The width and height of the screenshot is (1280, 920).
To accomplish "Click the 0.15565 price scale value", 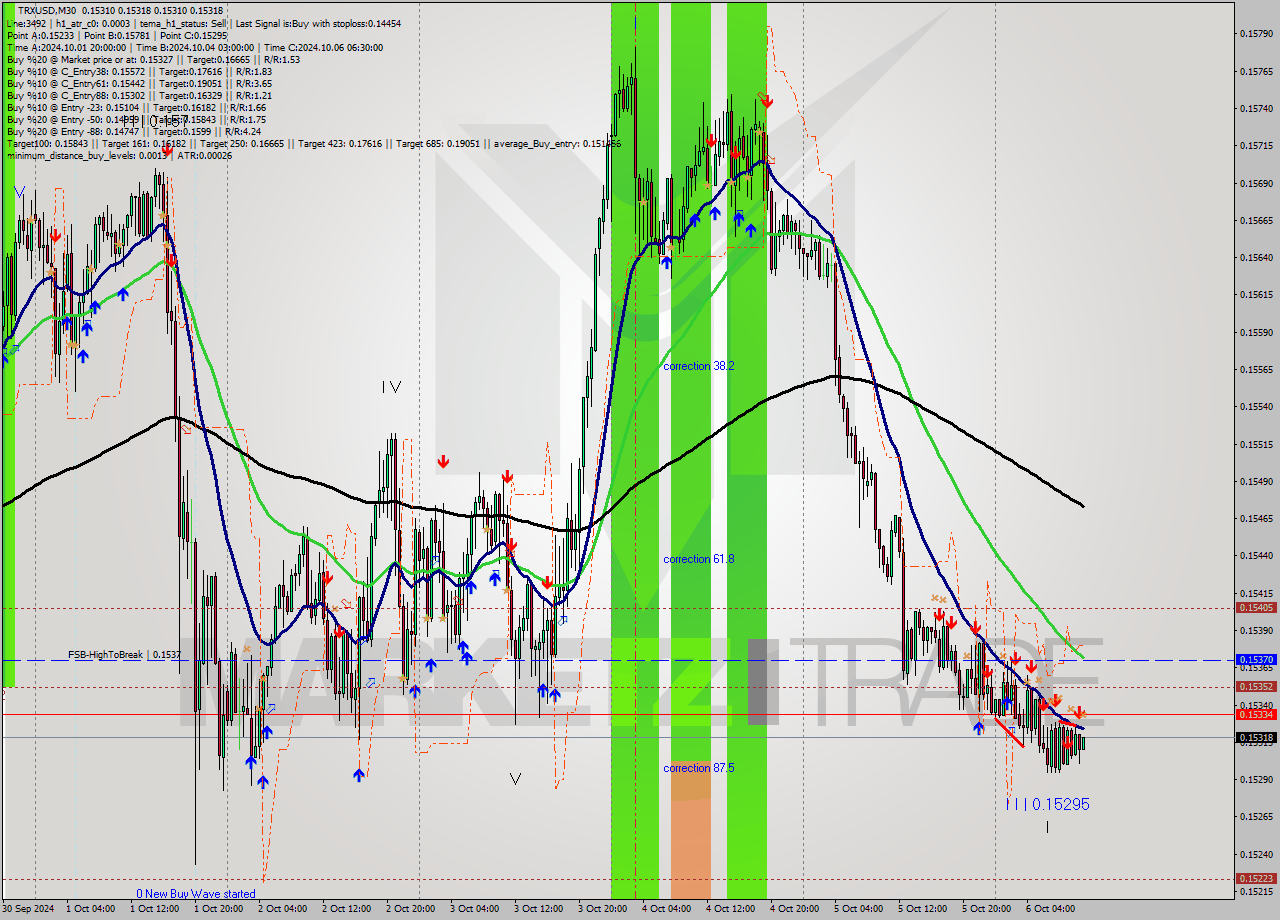I will pyautogui.click(x=1256, y=369).
